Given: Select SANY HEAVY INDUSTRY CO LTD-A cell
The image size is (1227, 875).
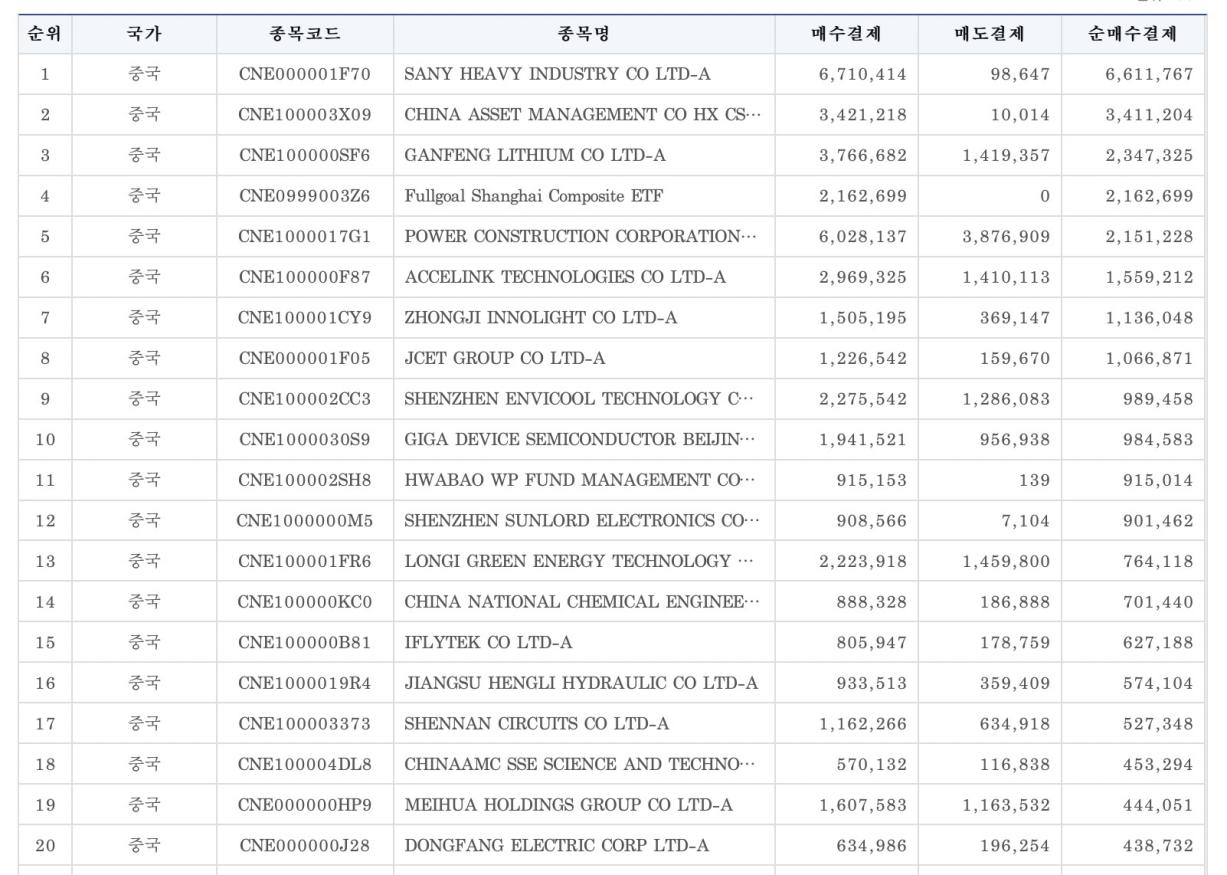Looking at the screenshot, I should tap(557, 73).
